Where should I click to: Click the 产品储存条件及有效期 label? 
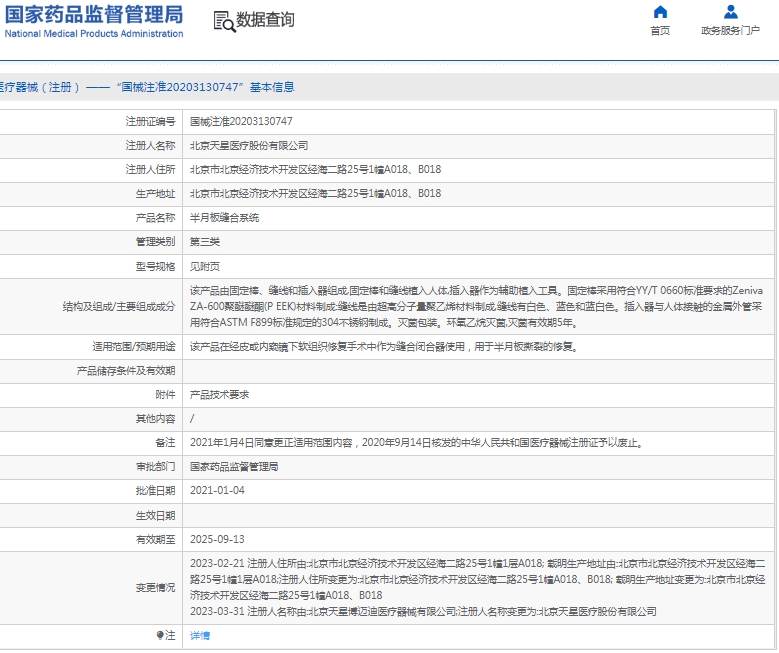126,371
